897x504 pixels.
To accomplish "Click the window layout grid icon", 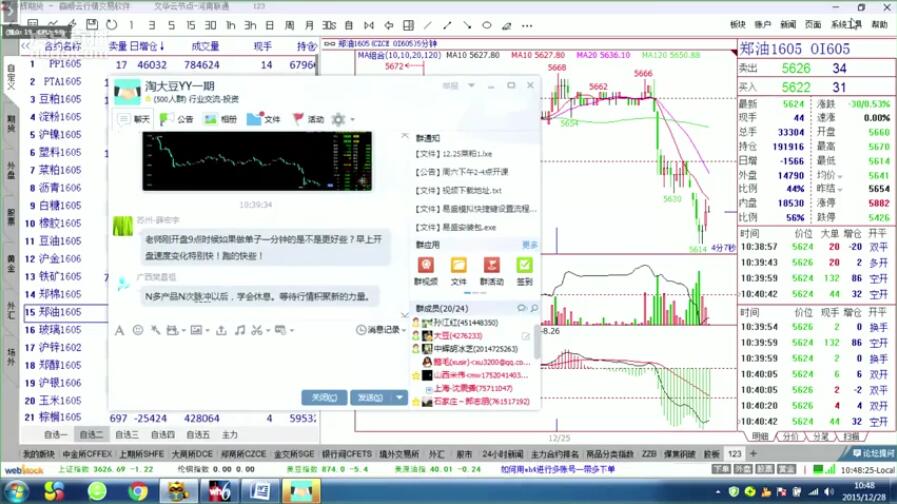I will tap(408, 25).
